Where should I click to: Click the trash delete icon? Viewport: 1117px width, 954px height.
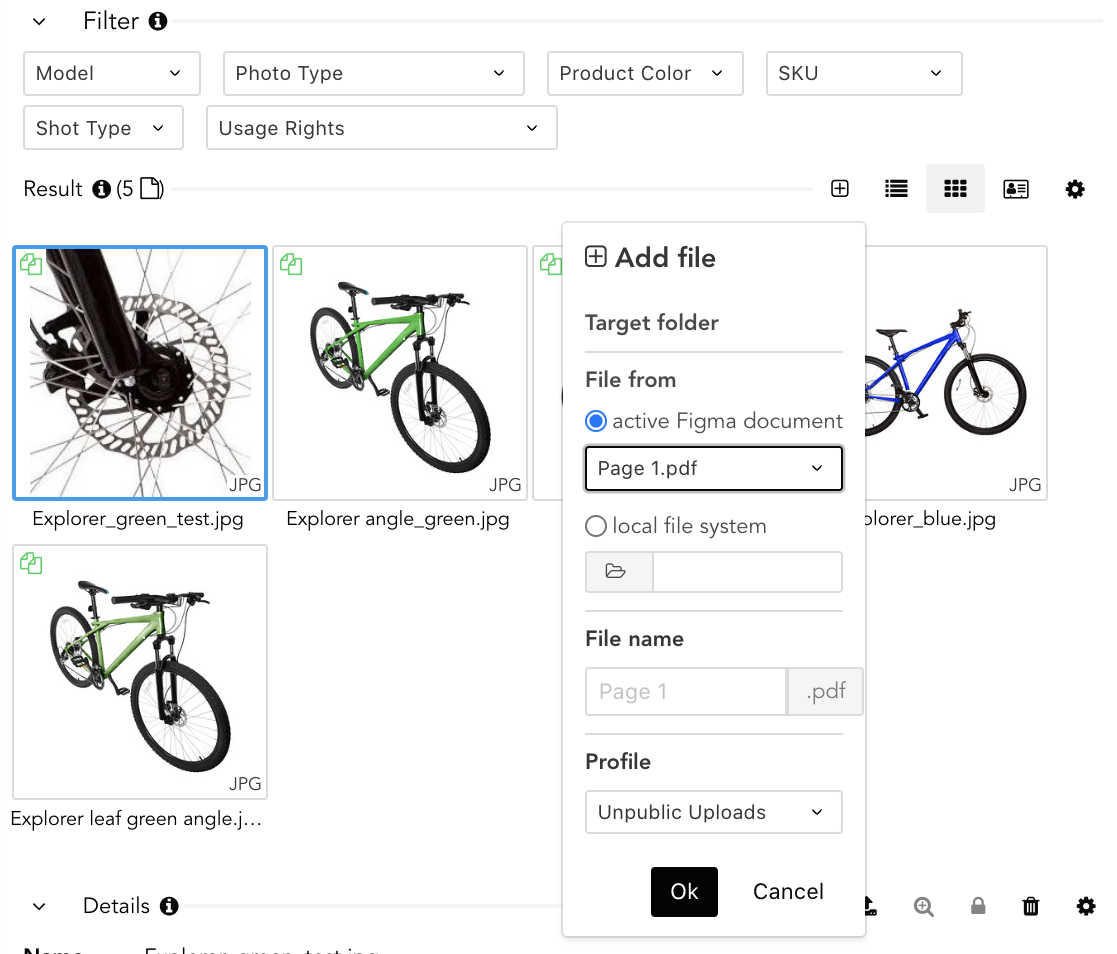coord(1031,906)
